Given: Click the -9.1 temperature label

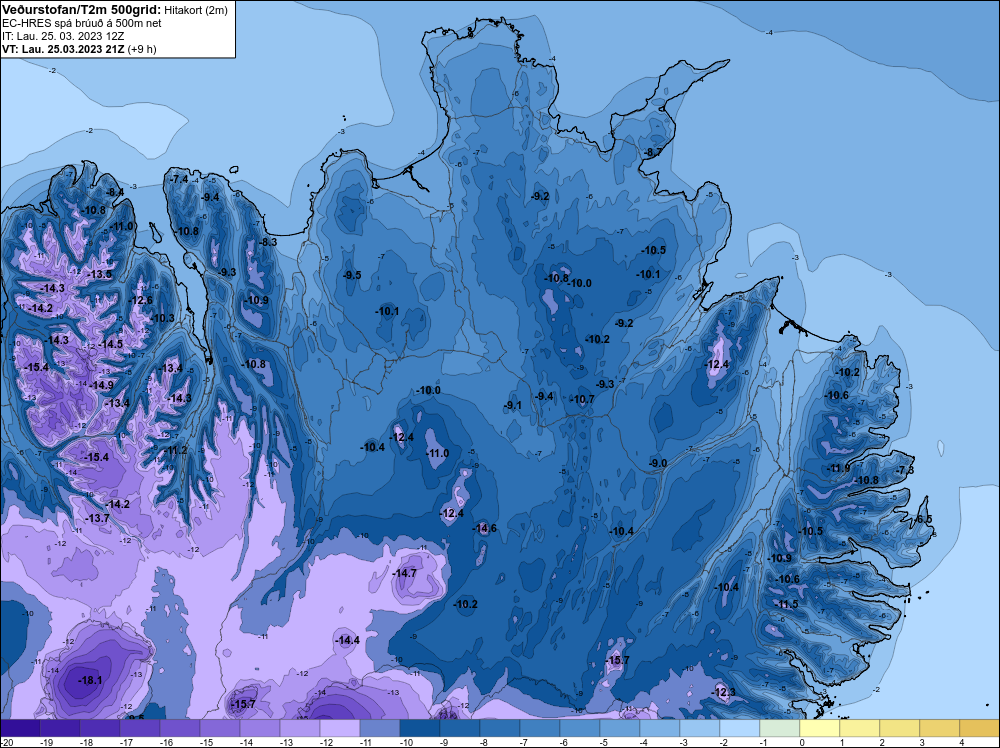Looking at the screenshot, I should pyautogui.click(x=512, y=406).
